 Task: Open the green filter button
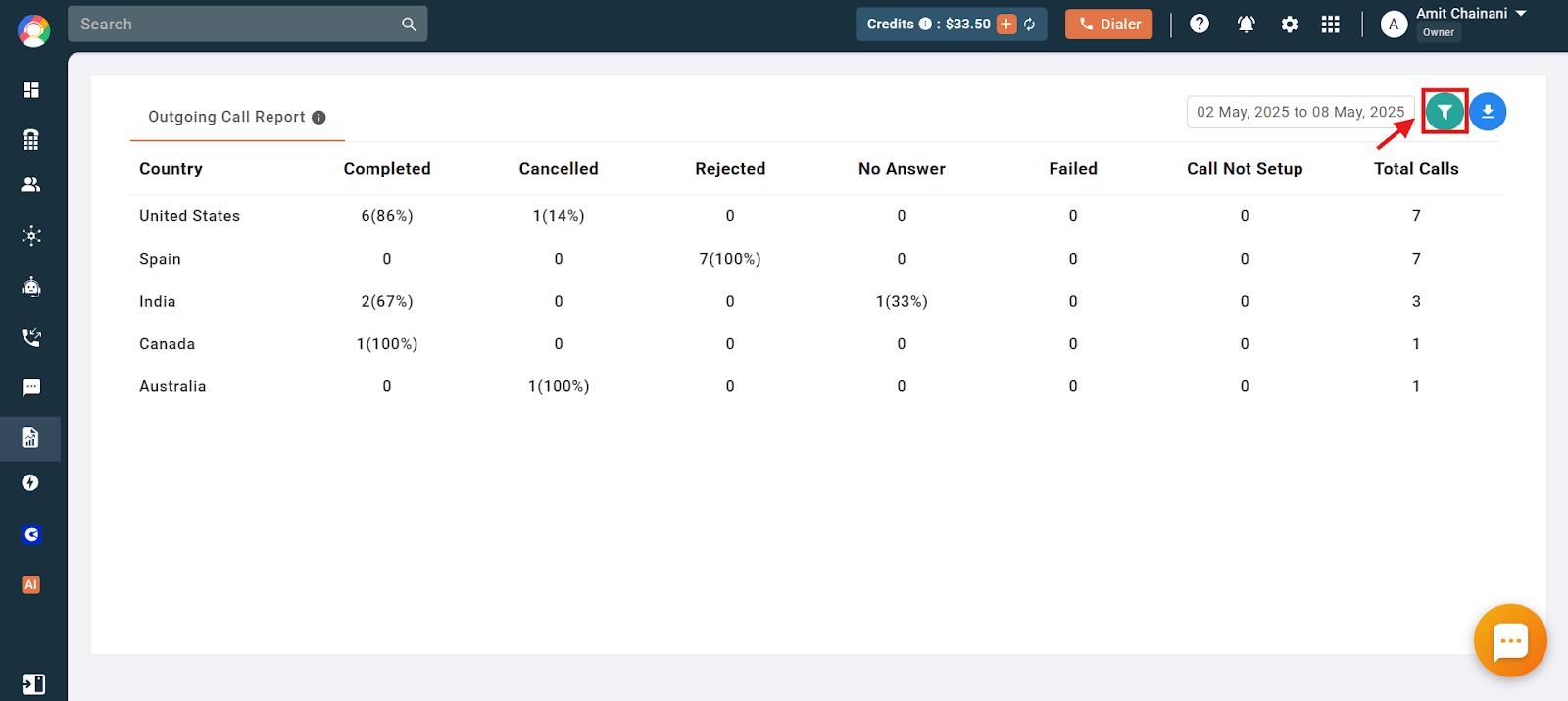click(x=1445, y=112)
